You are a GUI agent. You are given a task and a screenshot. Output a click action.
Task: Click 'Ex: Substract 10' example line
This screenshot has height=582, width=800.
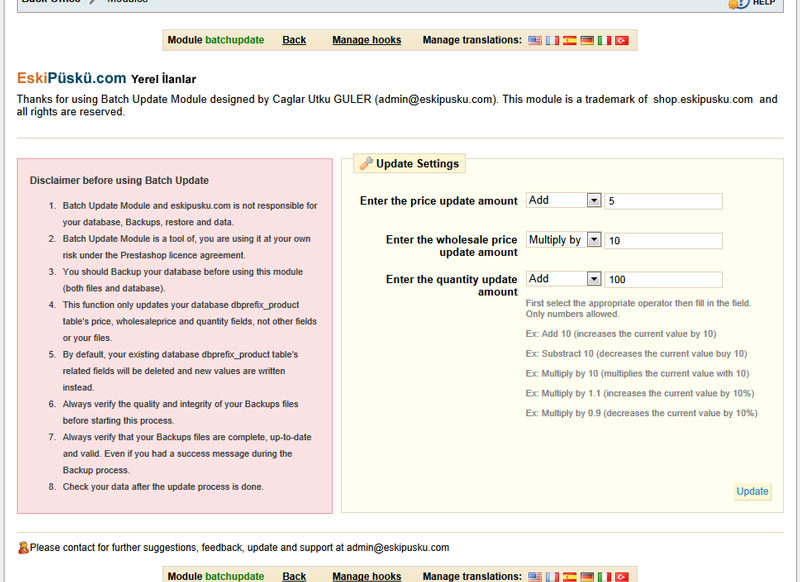click(636, 353)
